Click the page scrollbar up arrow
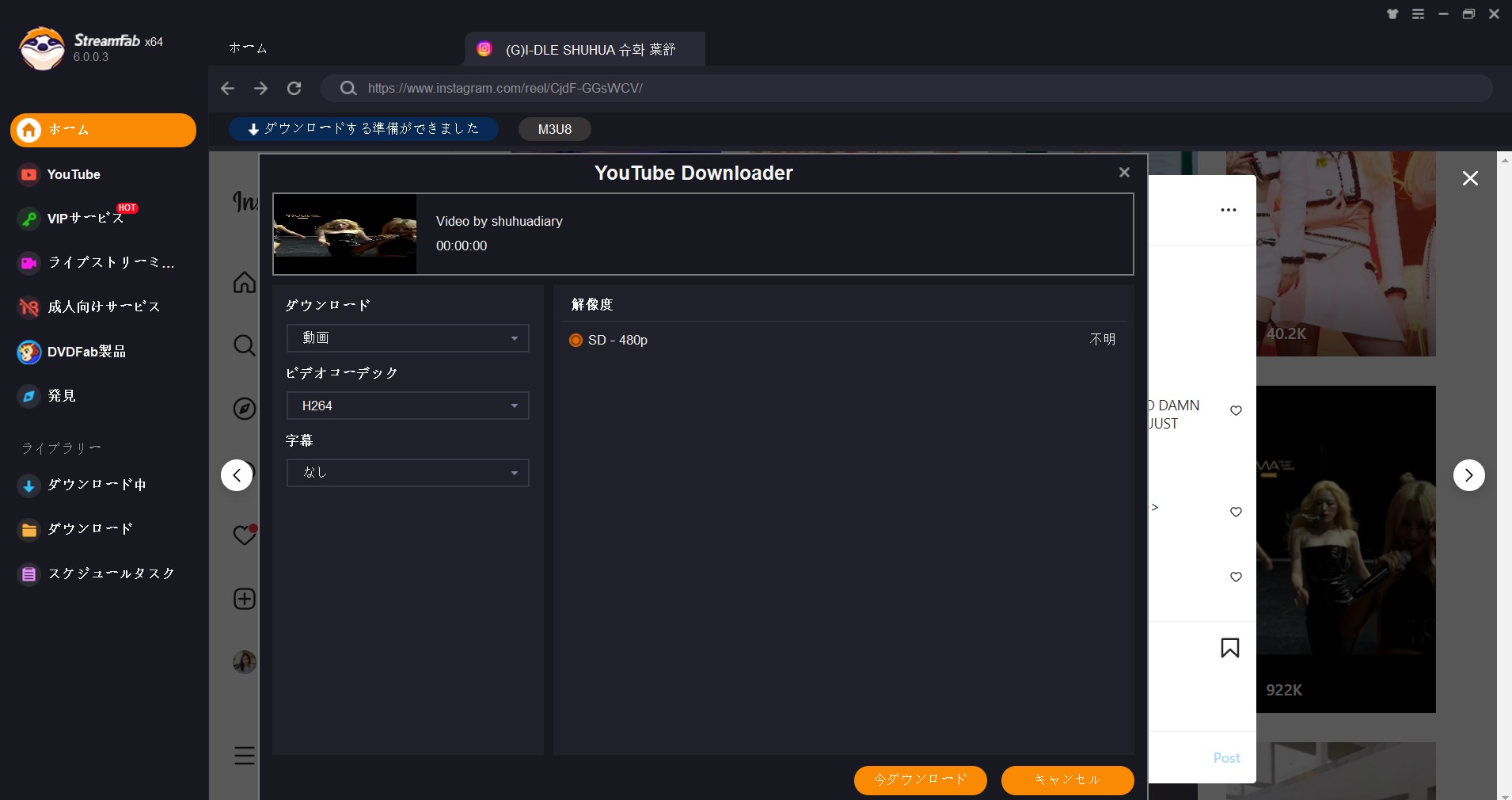This screenshot has height=800, width=1512. (1505, 159)
